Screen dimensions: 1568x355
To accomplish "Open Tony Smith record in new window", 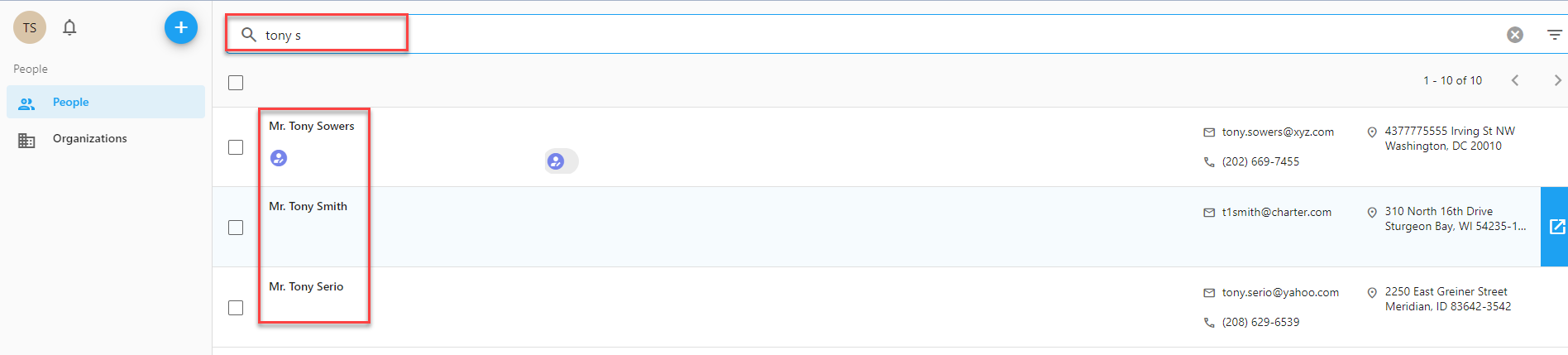I will coord(1555,227).
